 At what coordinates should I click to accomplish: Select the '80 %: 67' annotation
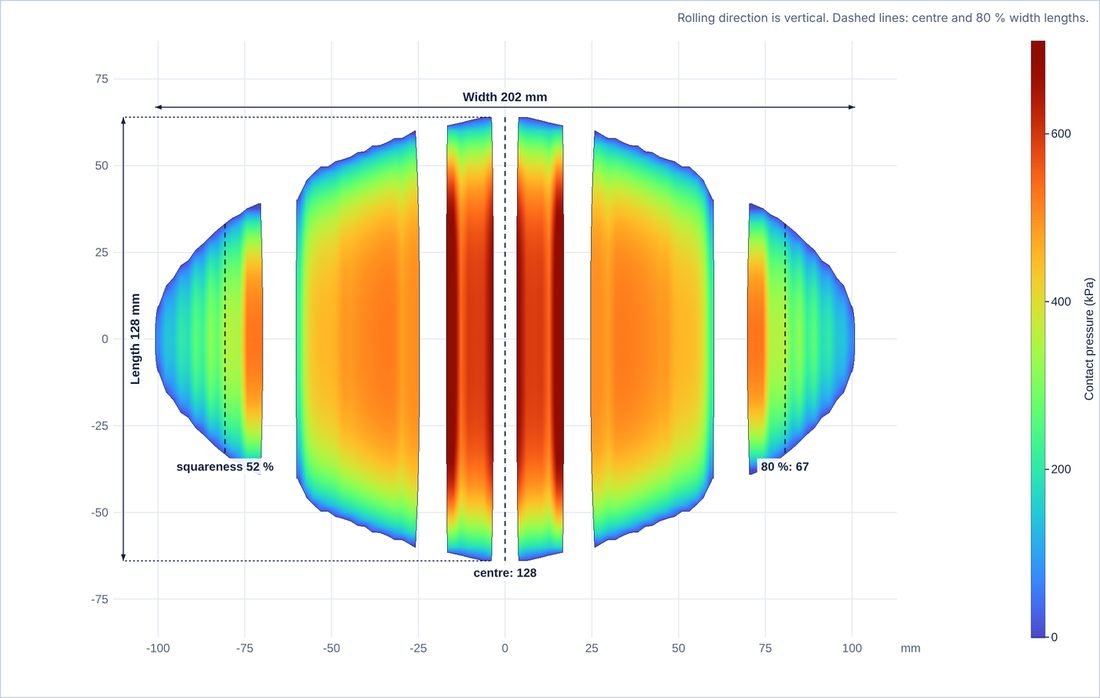point(784,467)
